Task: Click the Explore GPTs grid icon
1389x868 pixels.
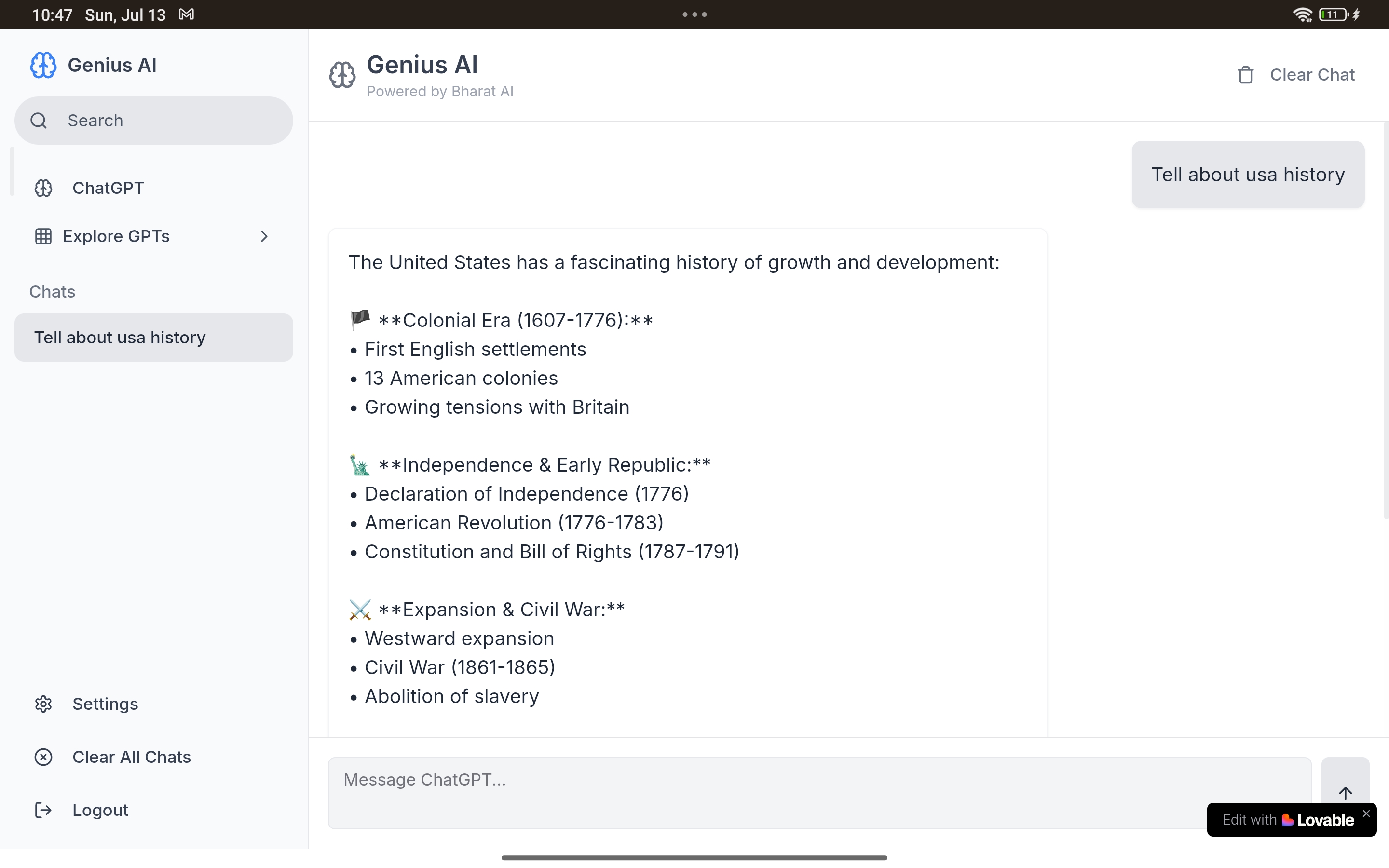Action: tap(43, 236)
